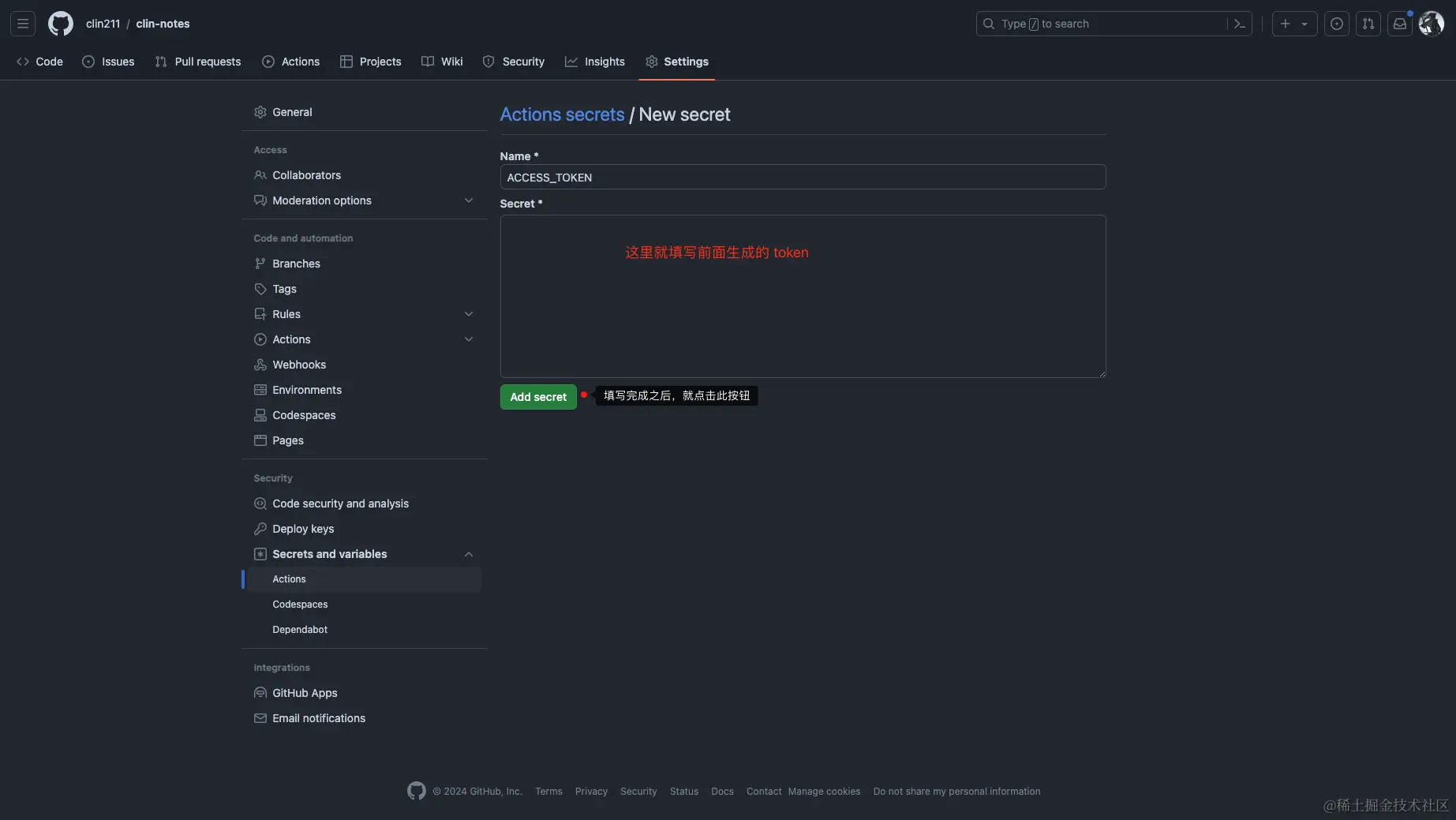1456x820 pixels.
Task: Click into the Secret text area
Action: point(803,296)
